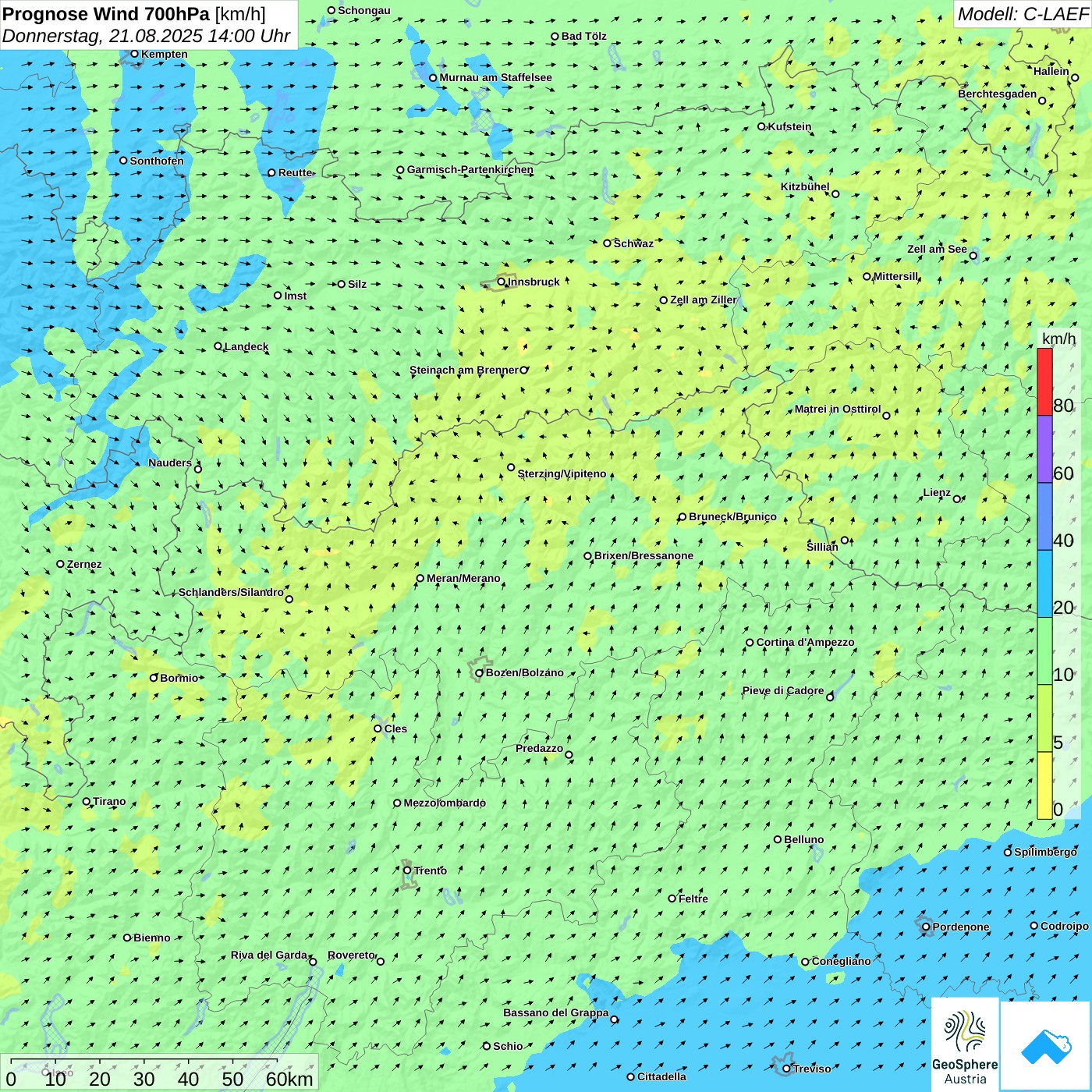Image resolution: width=1092 pixels, height=1092 pixels.
Task: Click the Bruneck/Brunico label
Action: (x=732, y=516)
